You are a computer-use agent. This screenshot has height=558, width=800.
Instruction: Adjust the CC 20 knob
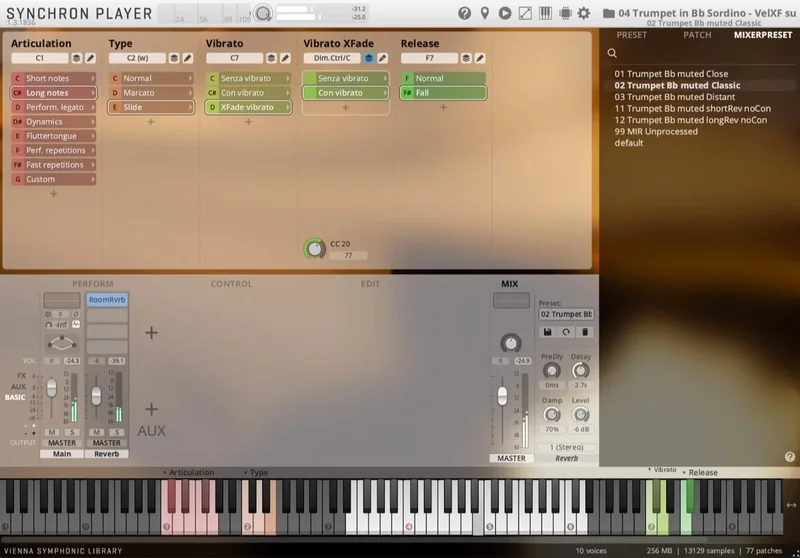pyautogui.click(x=315, y=249)
